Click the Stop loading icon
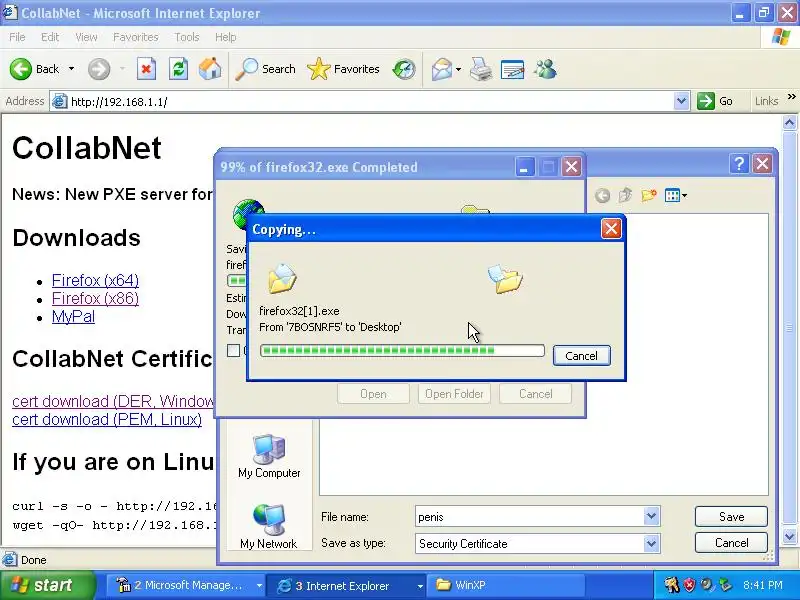The width and height of the screenshot is (800, 600). 146,69
